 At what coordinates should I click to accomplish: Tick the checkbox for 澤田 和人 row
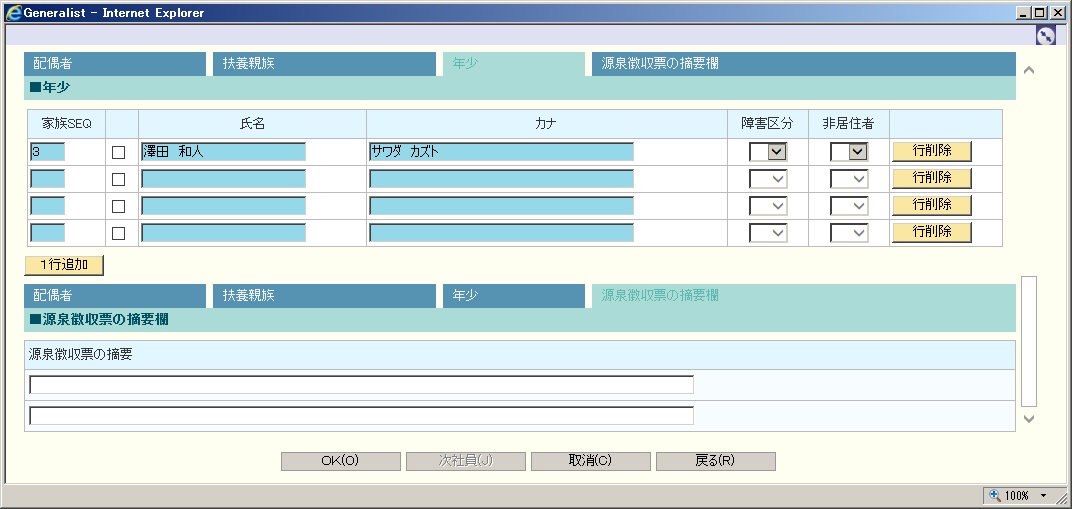coord(118,152)
